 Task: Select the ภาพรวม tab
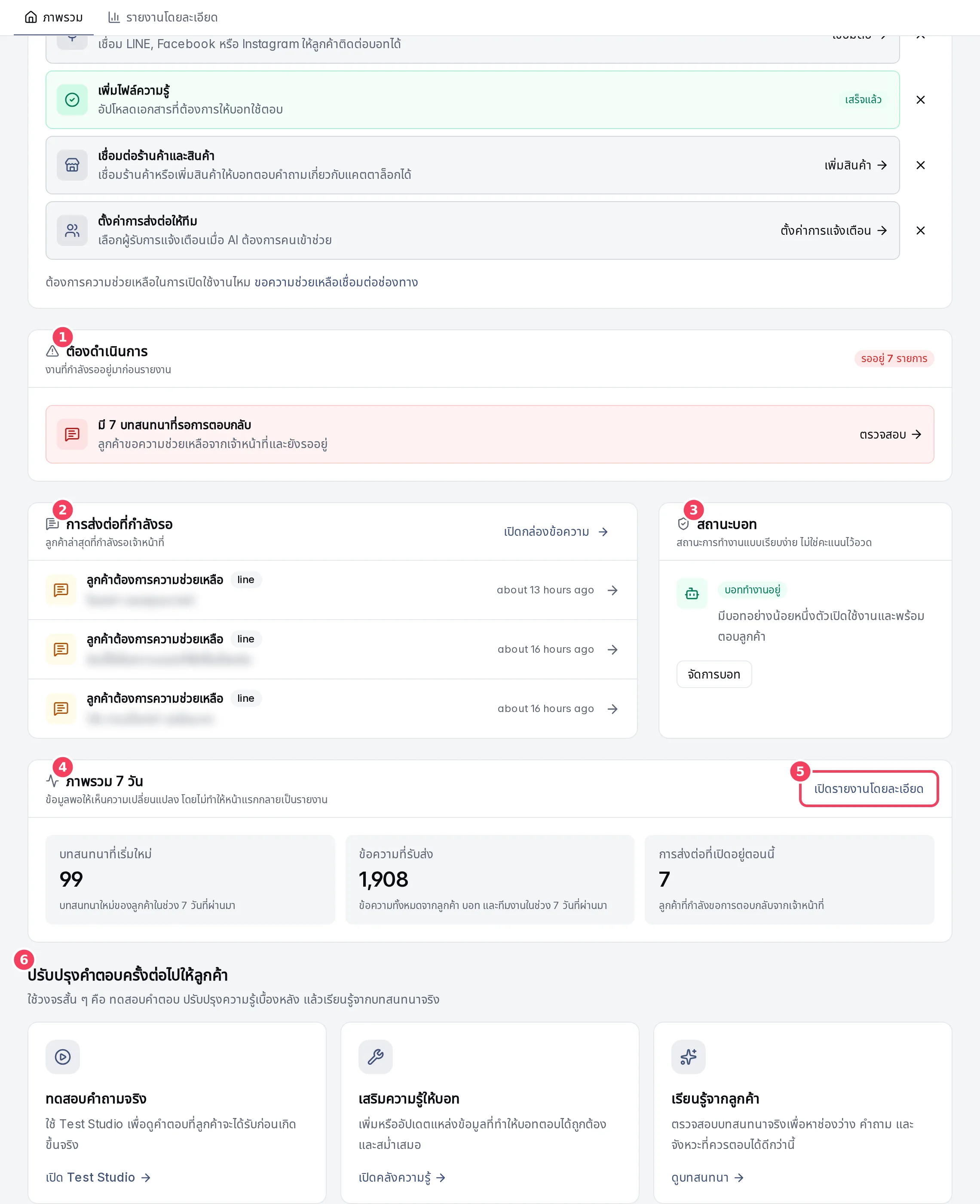(x=54, y=18)
